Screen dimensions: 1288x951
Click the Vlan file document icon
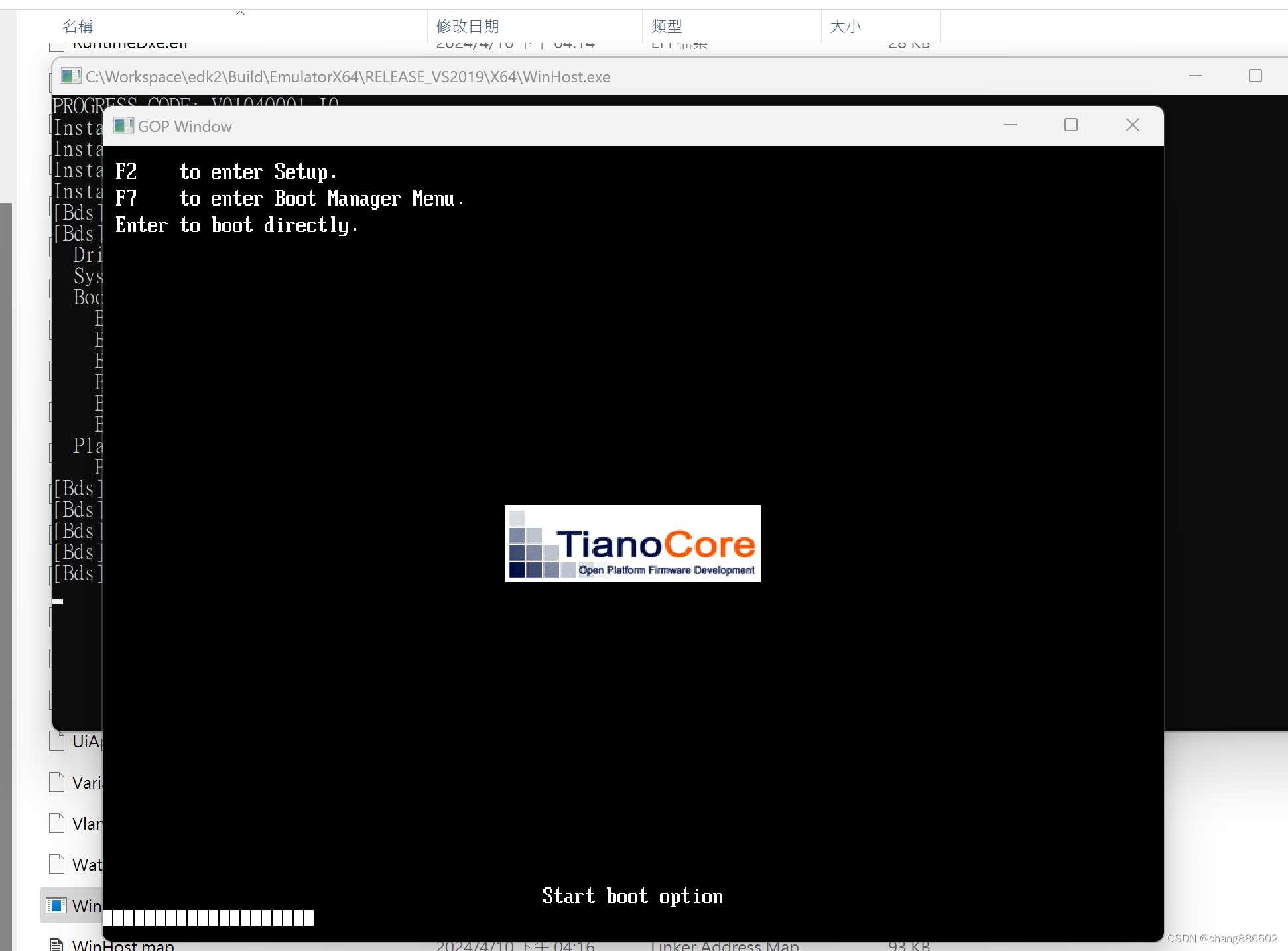click(x=56, y=823)
